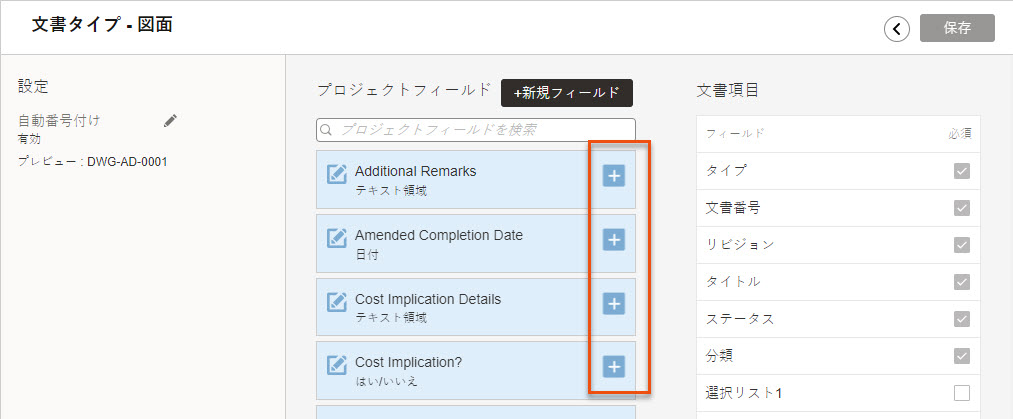The image size is (1013, 419).
Task: Select the リビジョン row in 文書項目
Action: 838,245
